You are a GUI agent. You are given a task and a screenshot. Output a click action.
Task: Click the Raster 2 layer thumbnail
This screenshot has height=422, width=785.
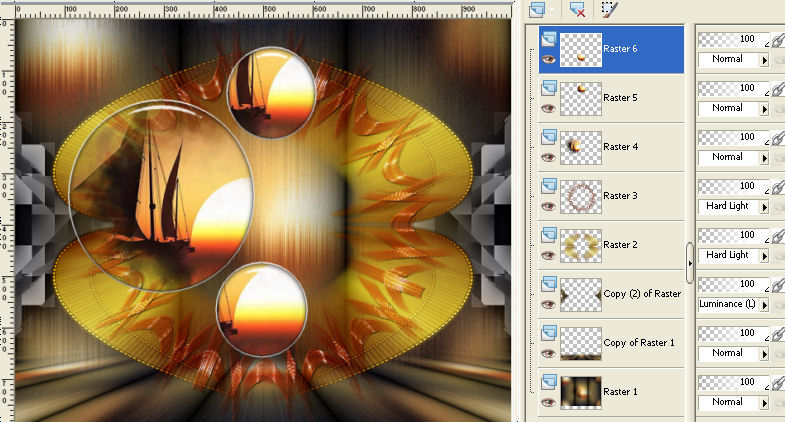click(x=581, y=246)
